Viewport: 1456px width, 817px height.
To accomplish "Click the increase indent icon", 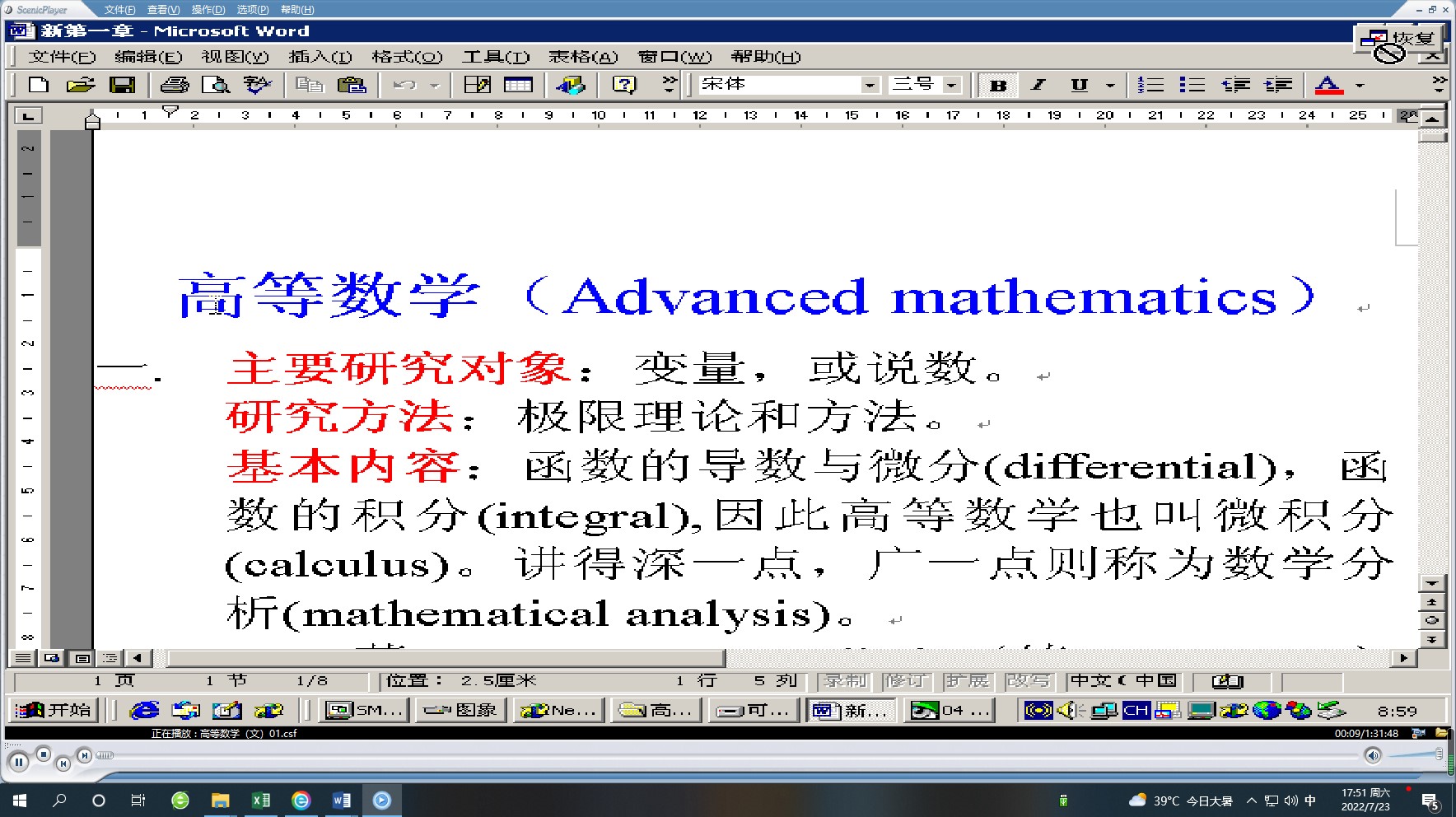I will coord(1278,85).
